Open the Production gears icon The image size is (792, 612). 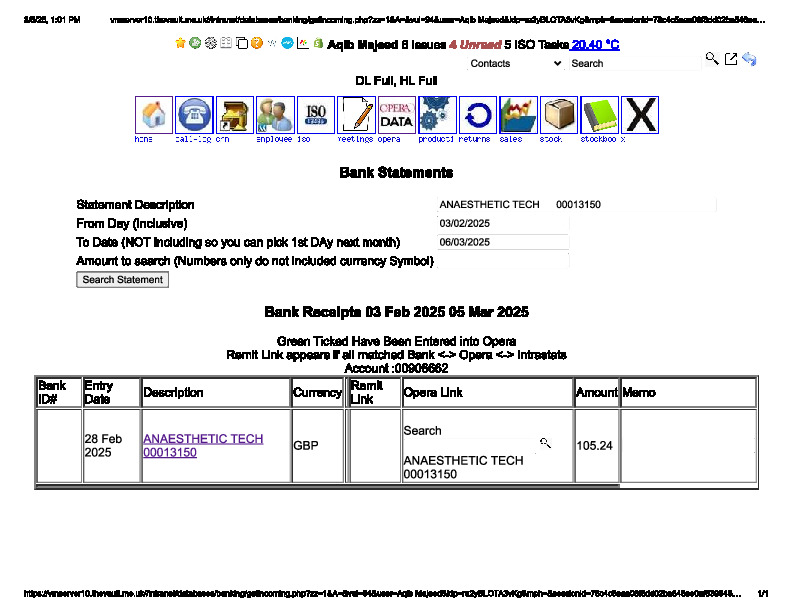[x=437, y=115]
